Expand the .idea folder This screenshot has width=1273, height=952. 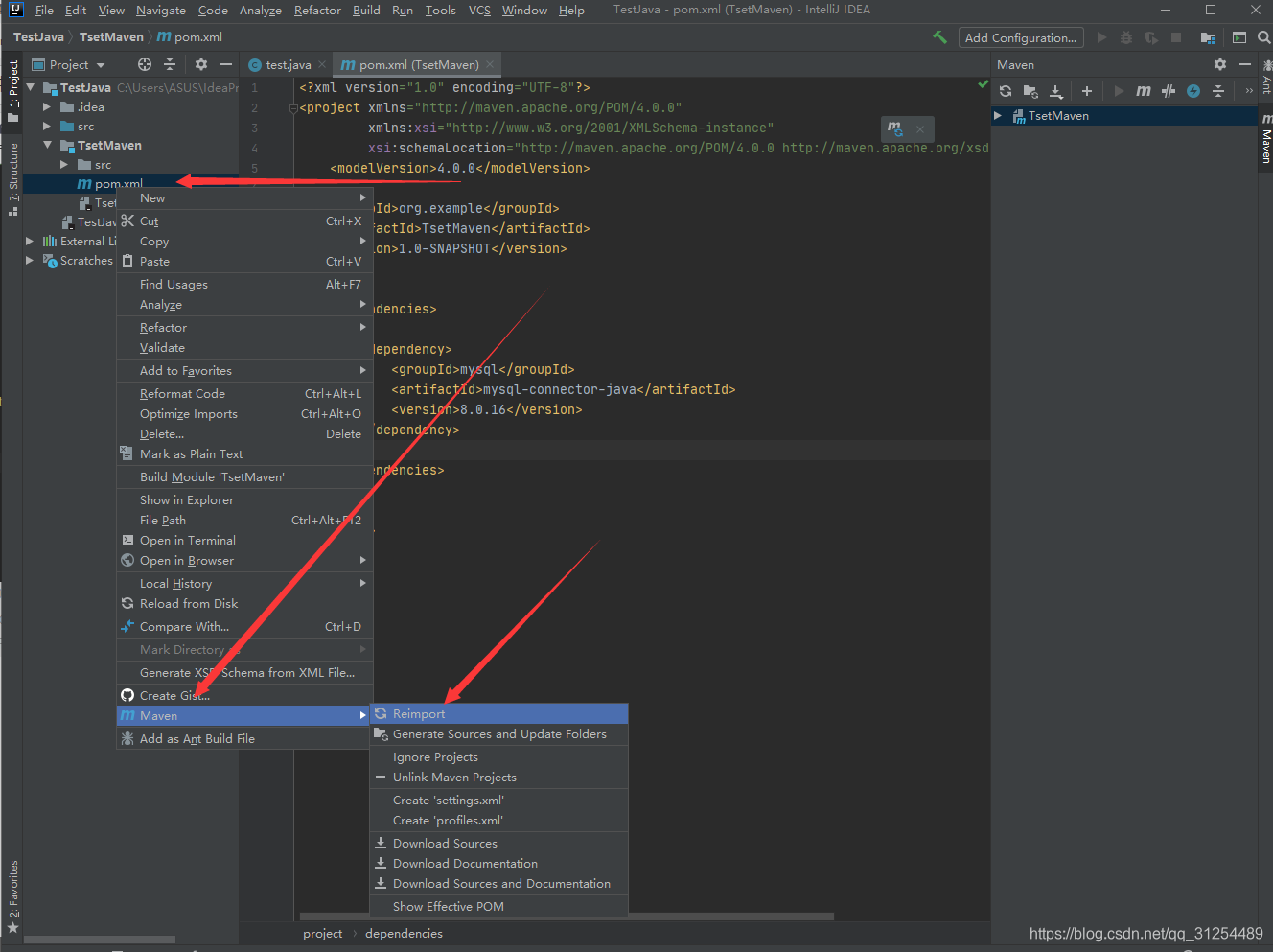click(x=47, y=106)
